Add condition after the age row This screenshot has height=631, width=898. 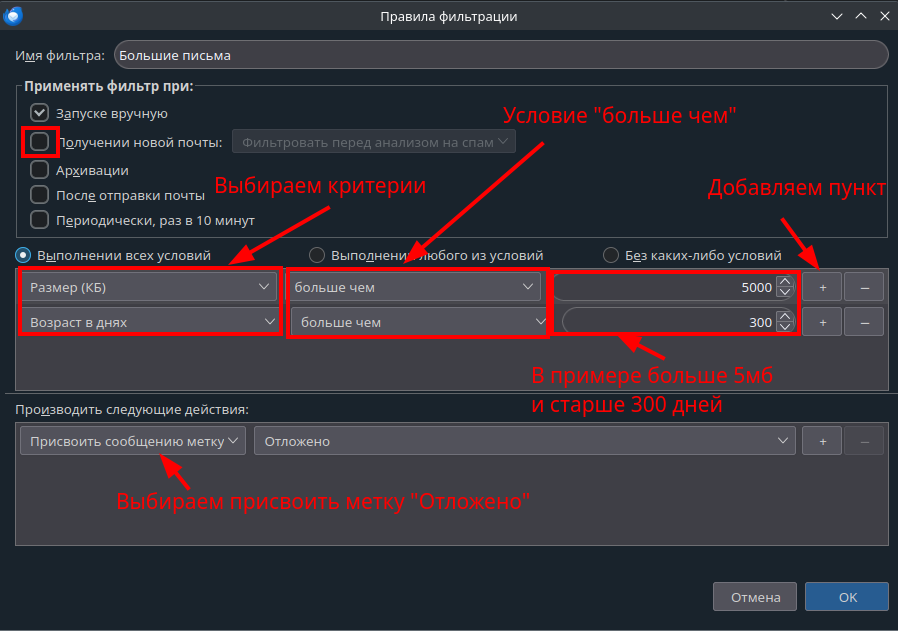pos(822,322)
